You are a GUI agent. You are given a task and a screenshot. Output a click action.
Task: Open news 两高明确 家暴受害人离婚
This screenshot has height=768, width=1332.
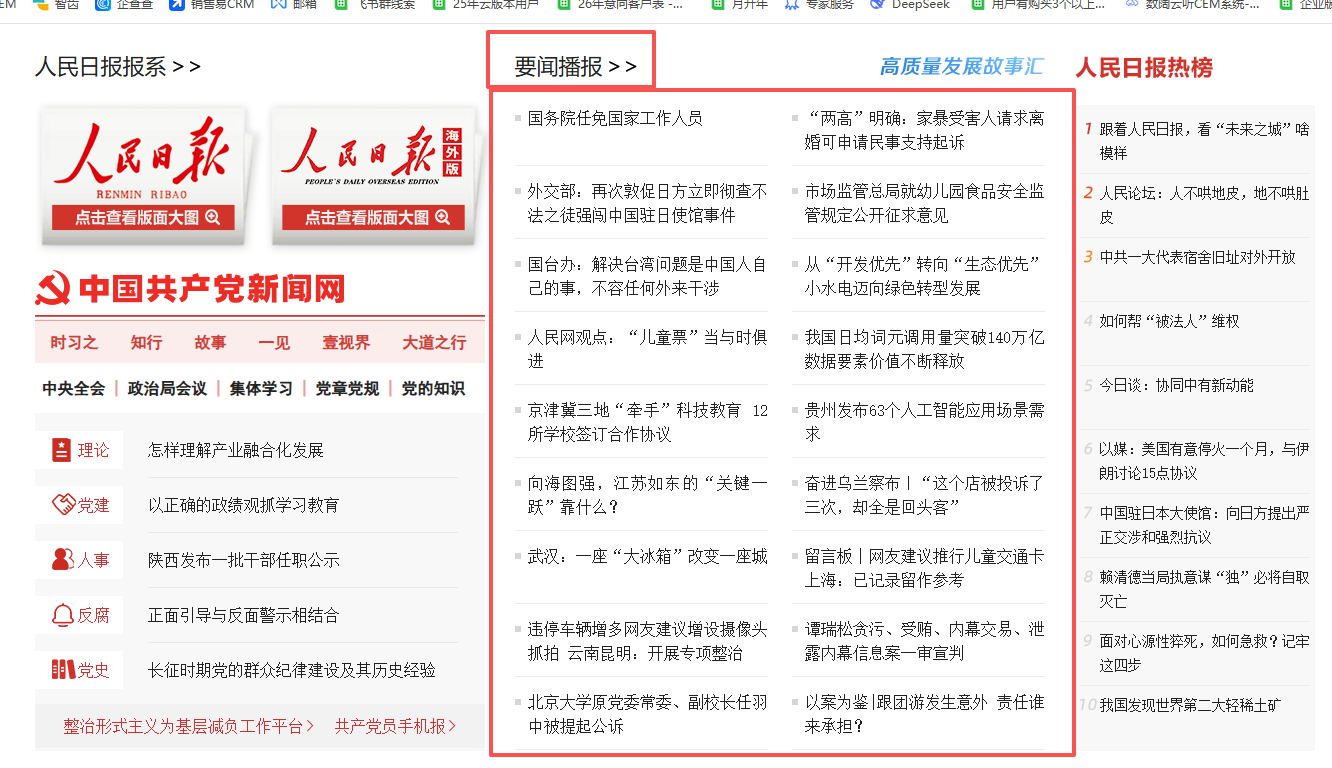tap(924, 130)
